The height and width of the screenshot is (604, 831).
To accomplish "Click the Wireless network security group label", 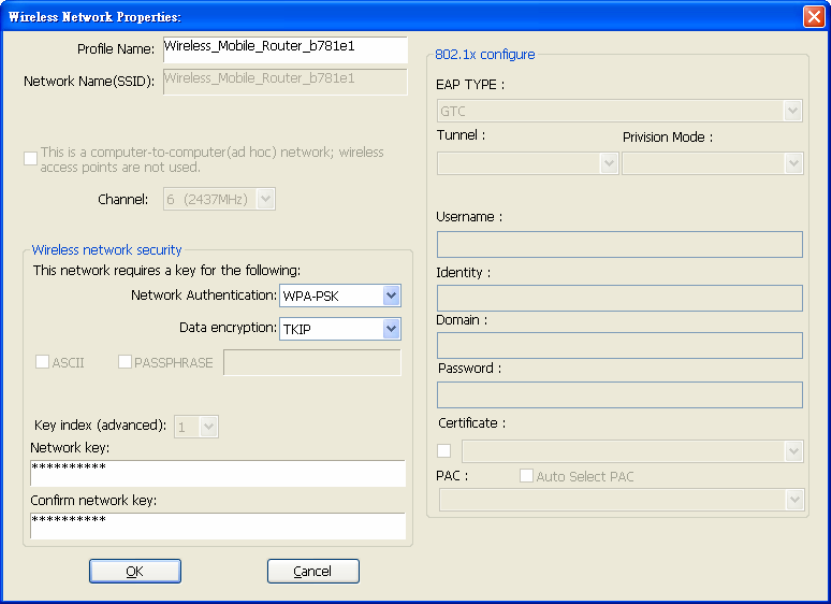I will tap(107, 250).
